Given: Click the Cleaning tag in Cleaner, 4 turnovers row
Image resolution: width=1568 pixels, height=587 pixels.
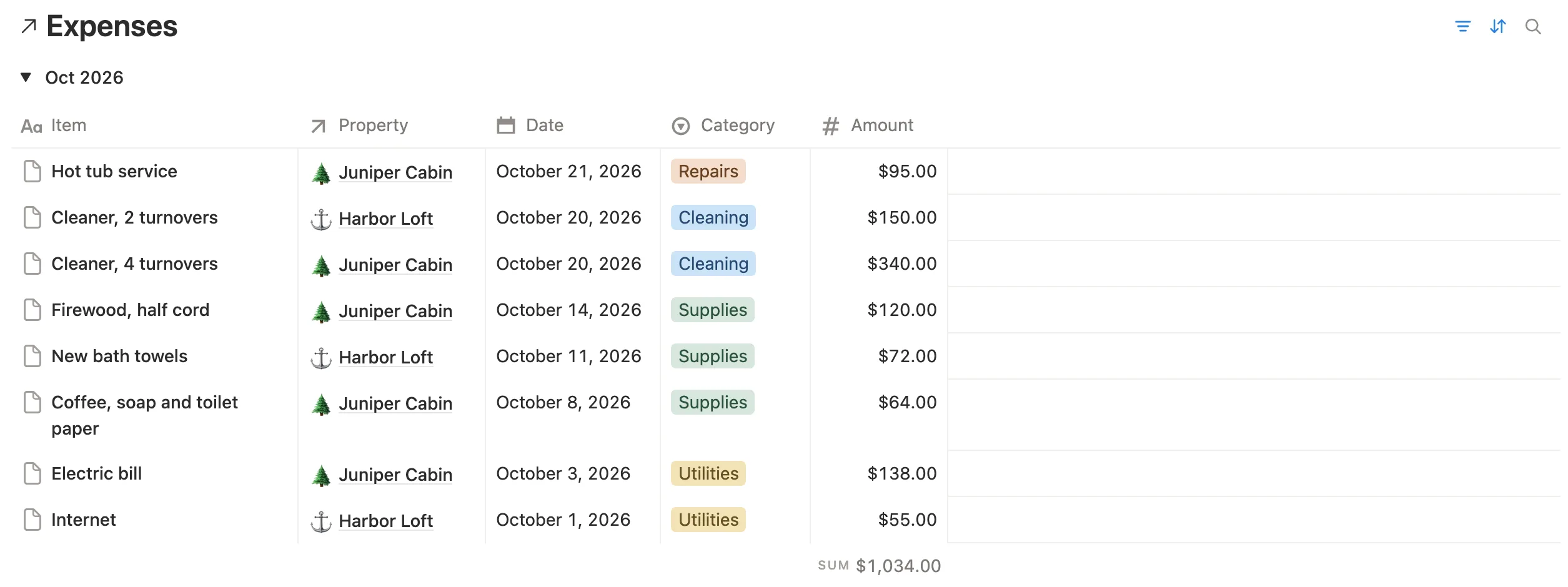Looking at the screenshot, I should pyautogui.click(x=713, y=264).
